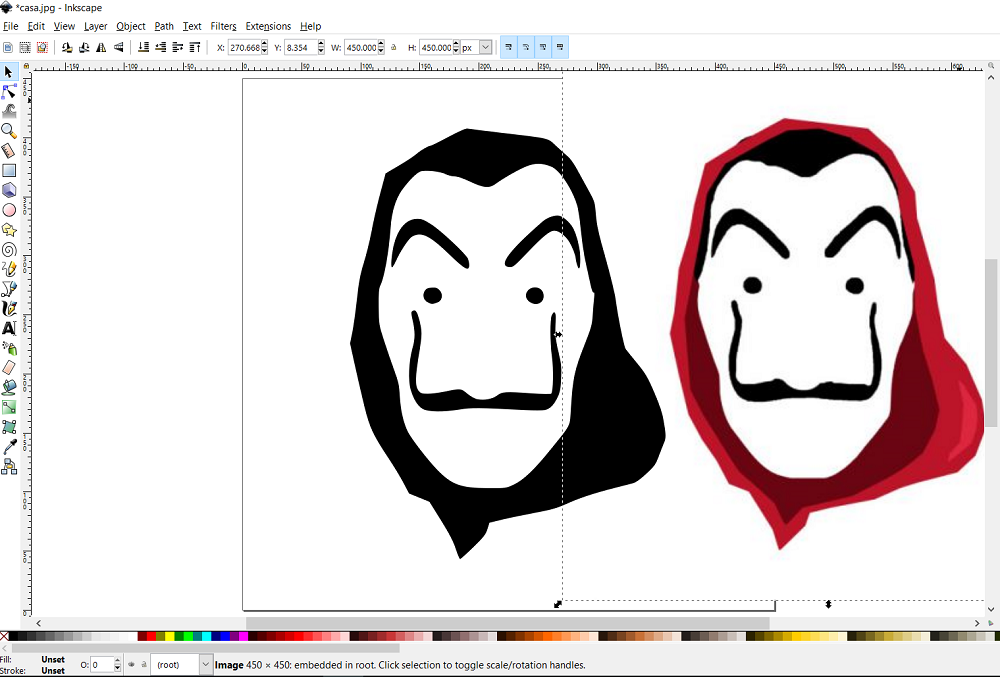Screen dimensions: 1000x677
Task: Open the View menu
Action: tap(64, 26)
